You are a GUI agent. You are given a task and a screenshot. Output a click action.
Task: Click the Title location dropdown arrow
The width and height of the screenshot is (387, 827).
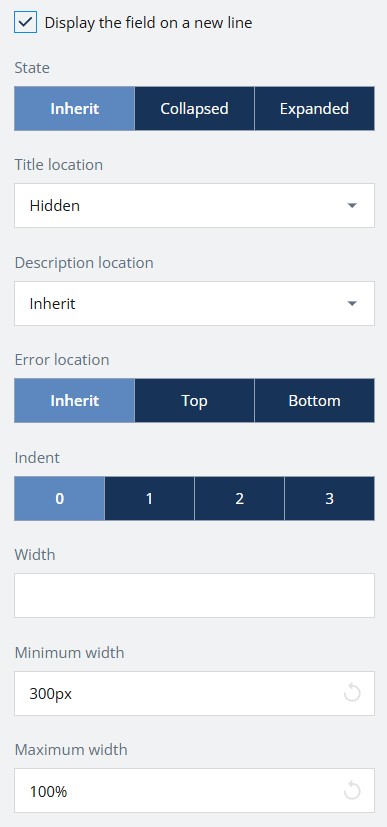pyautogui.click(x=352, y=206)
